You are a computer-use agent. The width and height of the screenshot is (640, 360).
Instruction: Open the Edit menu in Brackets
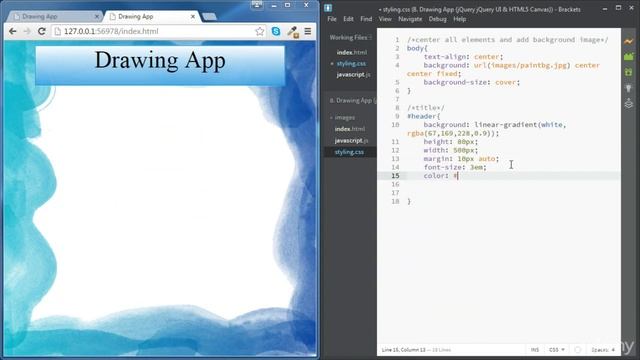coord(348,19)
